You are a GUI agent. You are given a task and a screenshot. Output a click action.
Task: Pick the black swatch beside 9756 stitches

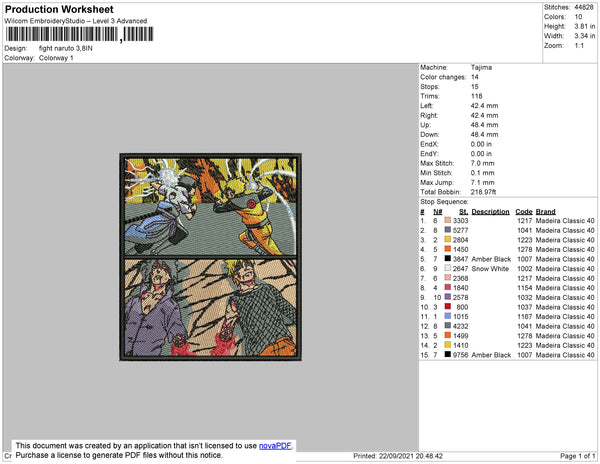point(448,355)
